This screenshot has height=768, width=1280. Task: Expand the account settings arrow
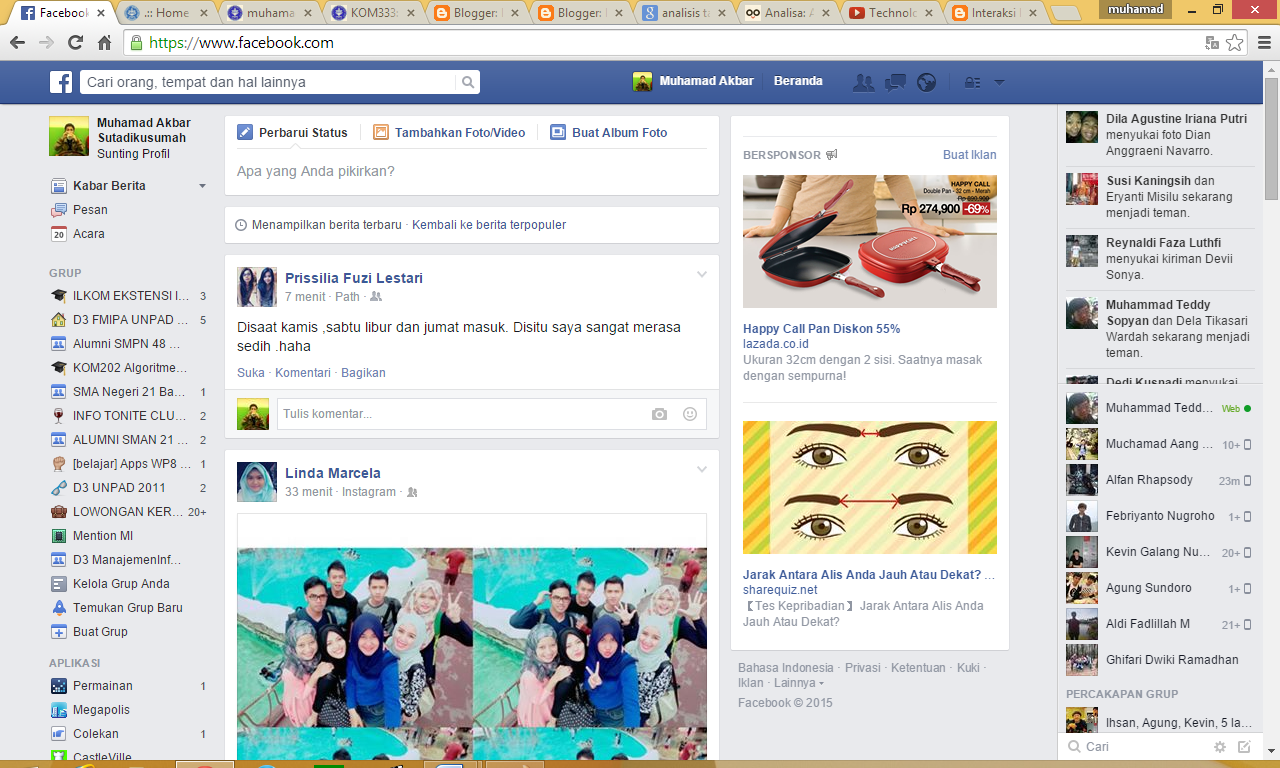pos(999,81)
